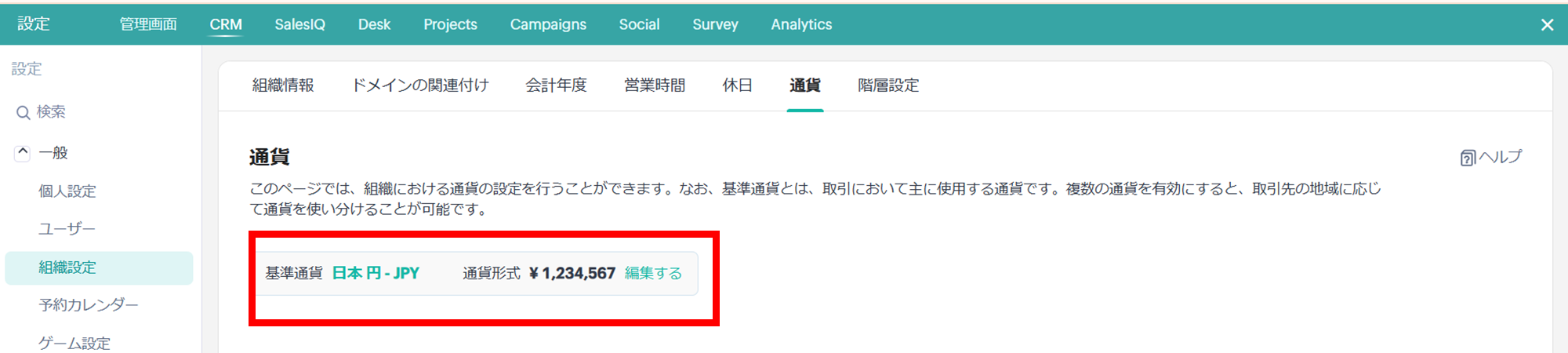
Task: Click the 検索 search field
Action: coord(52,112)
